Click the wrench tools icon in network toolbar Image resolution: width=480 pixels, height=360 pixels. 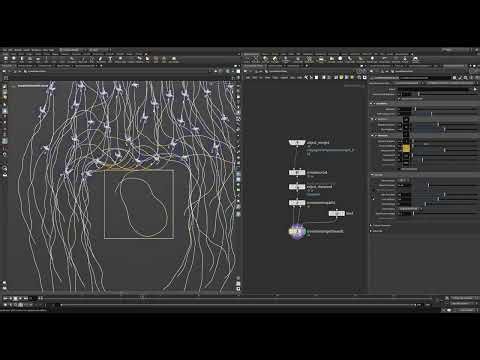tap(306, 77)
